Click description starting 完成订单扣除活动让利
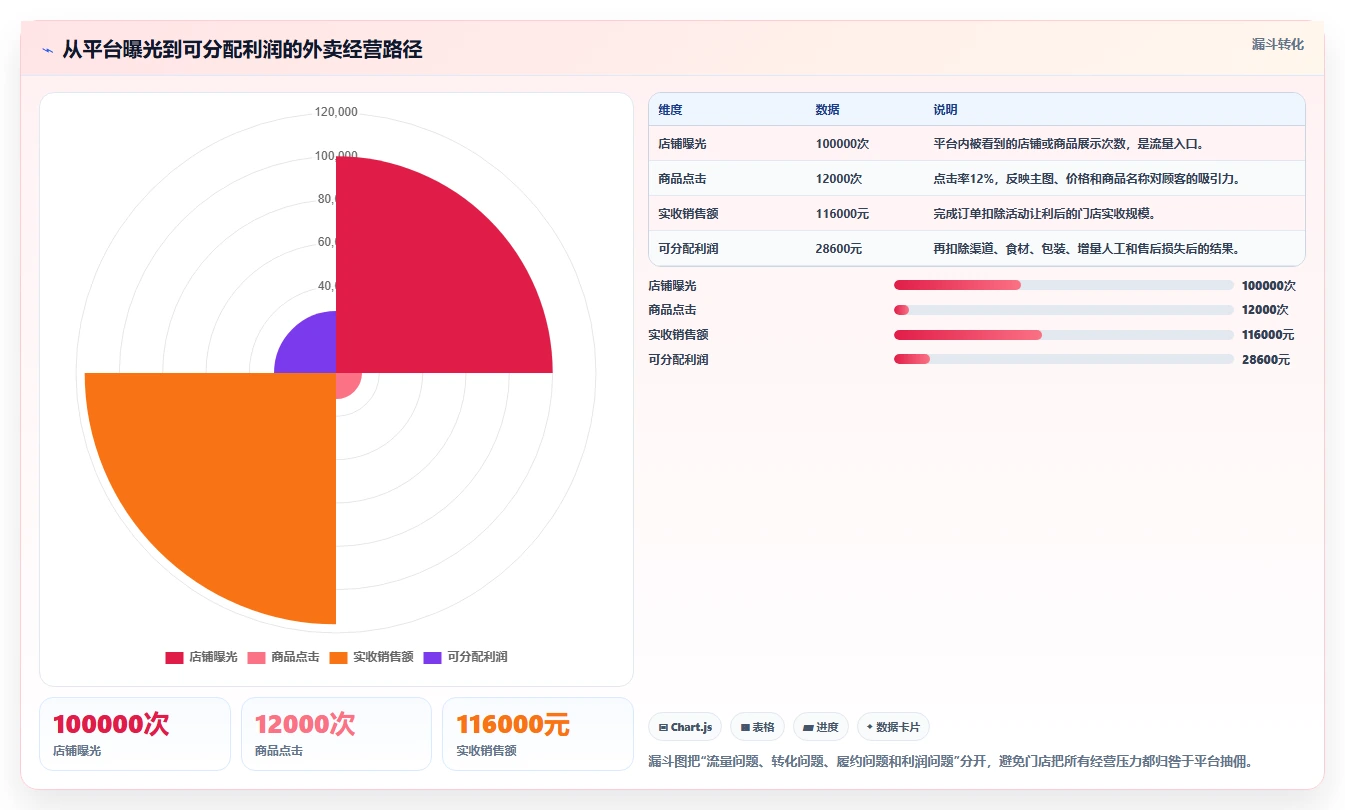 [x=1045, y=214]
